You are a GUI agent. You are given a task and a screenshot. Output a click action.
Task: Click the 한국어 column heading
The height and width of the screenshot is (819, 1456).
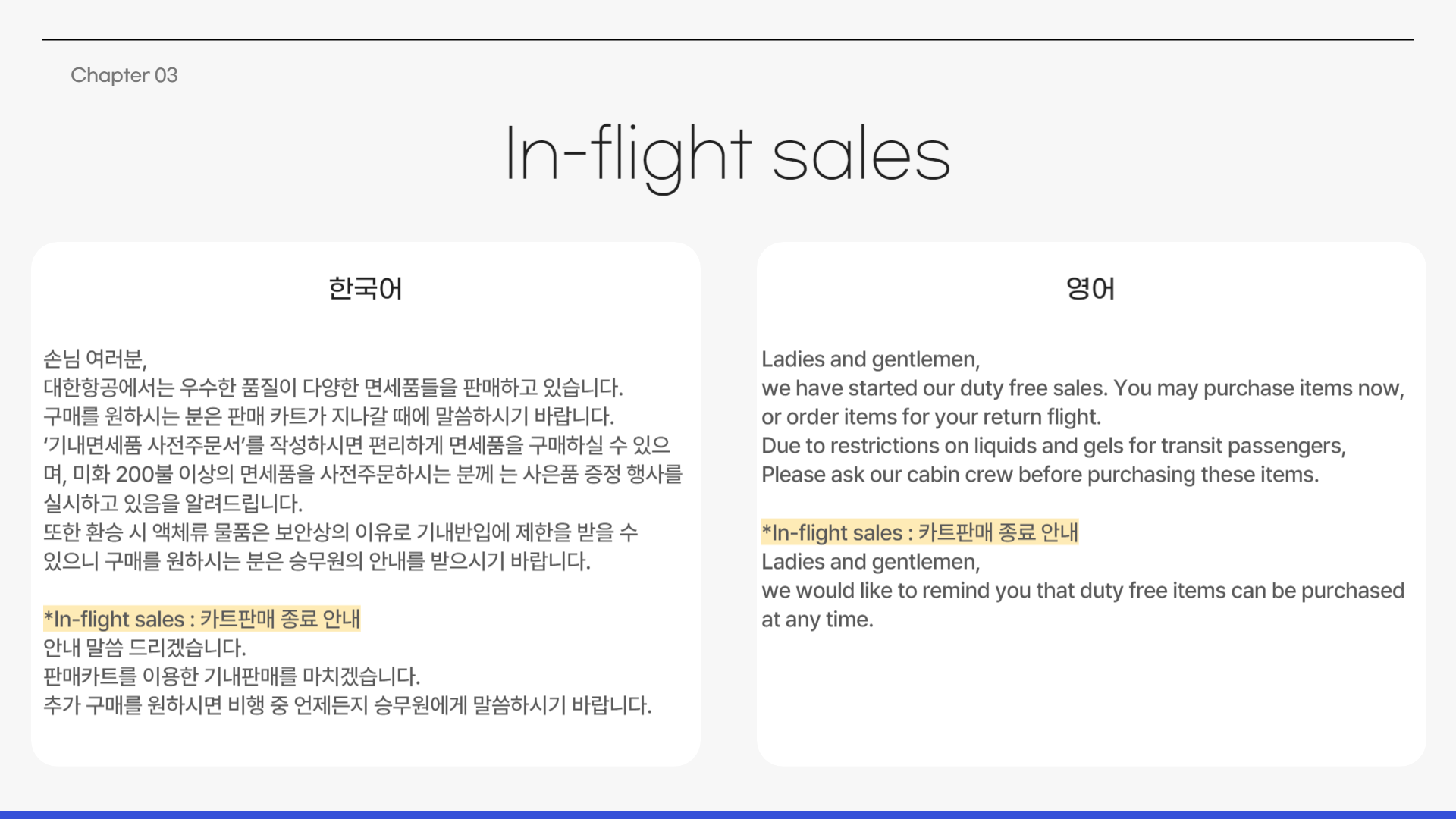pos(366,289)
